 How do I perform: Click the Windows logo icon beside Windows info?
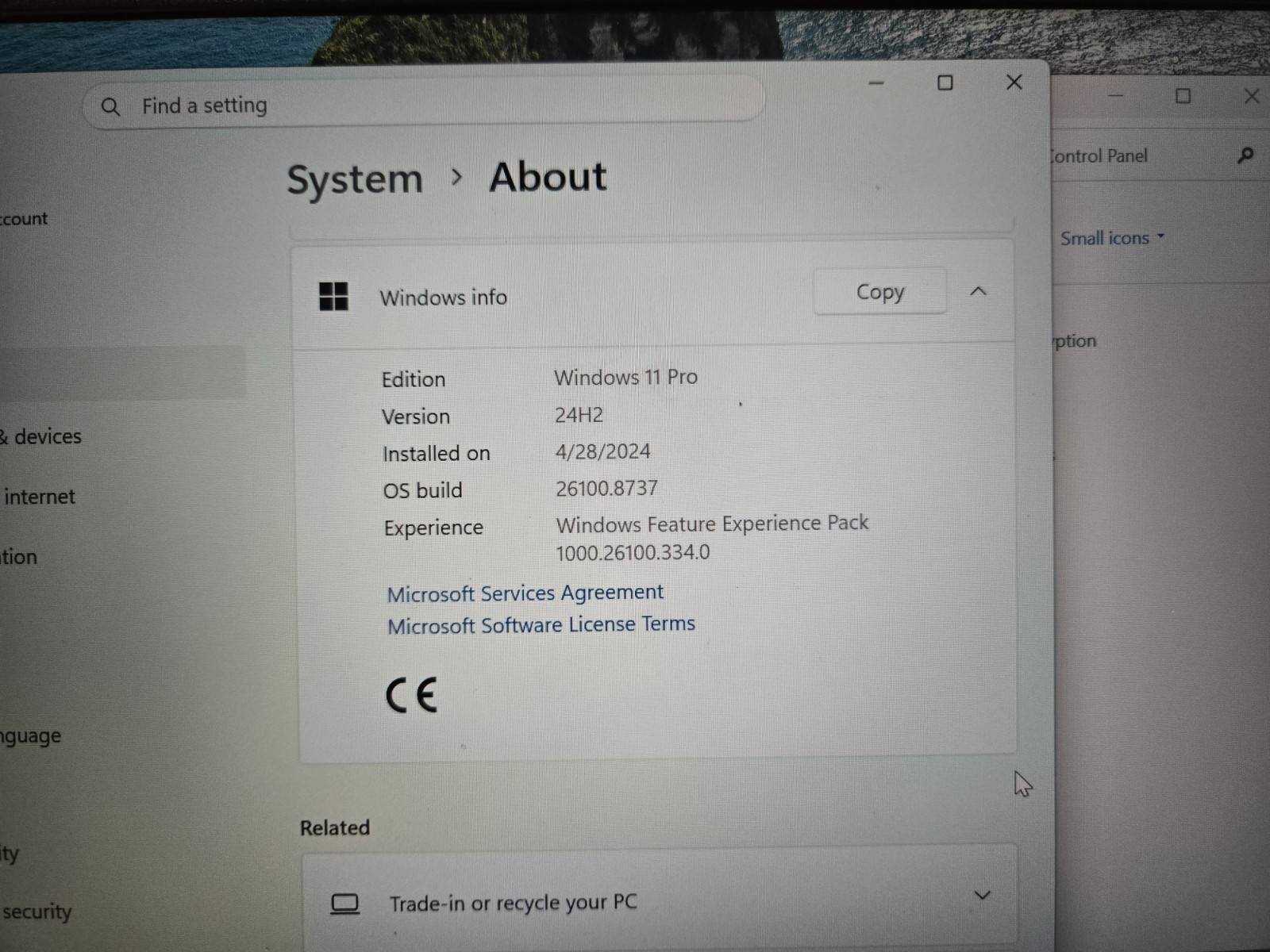pyautogui.click(x=333, y=297)
